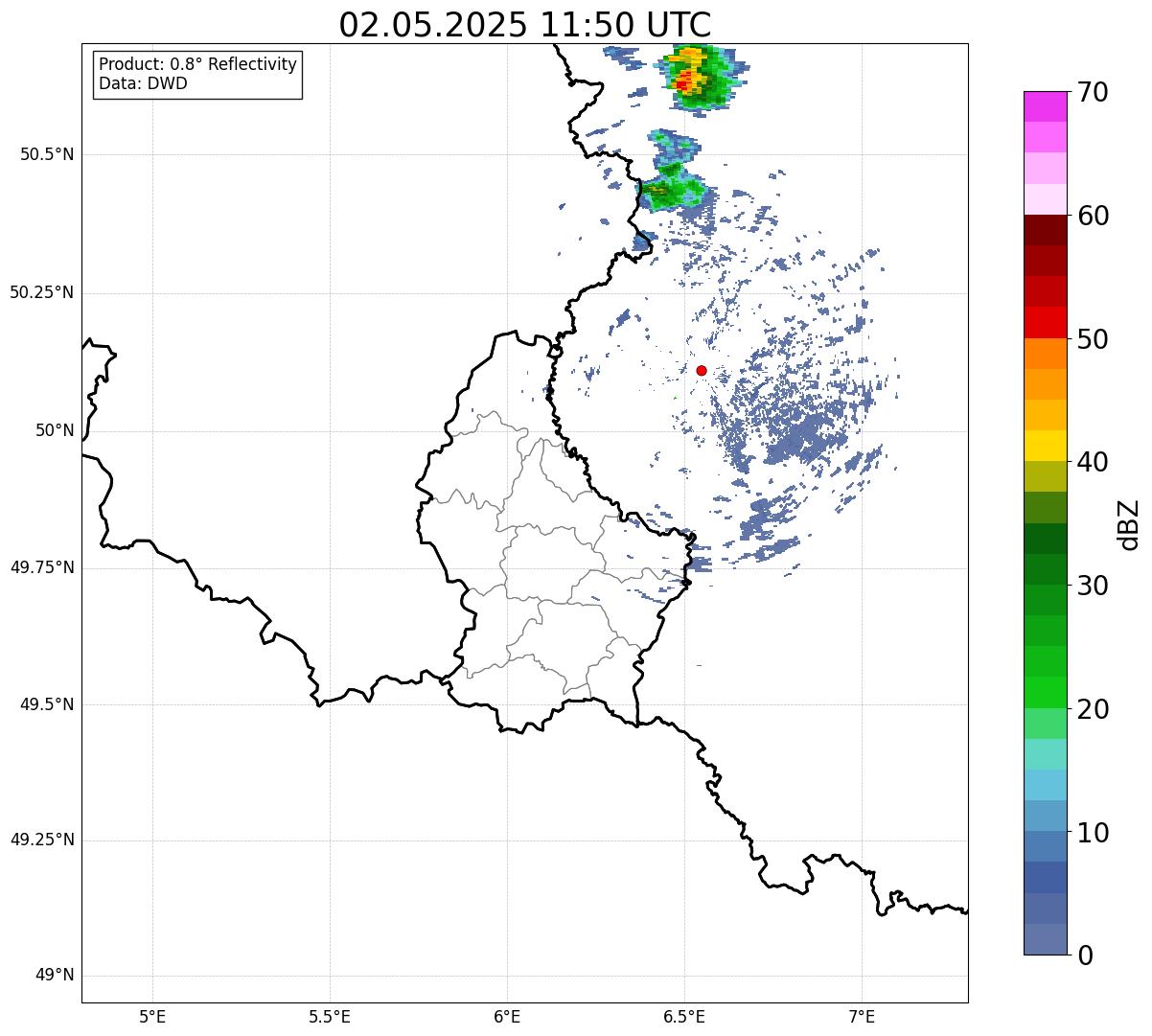Click the bottom slate-blue colorbar segment

coord(1045,939)
